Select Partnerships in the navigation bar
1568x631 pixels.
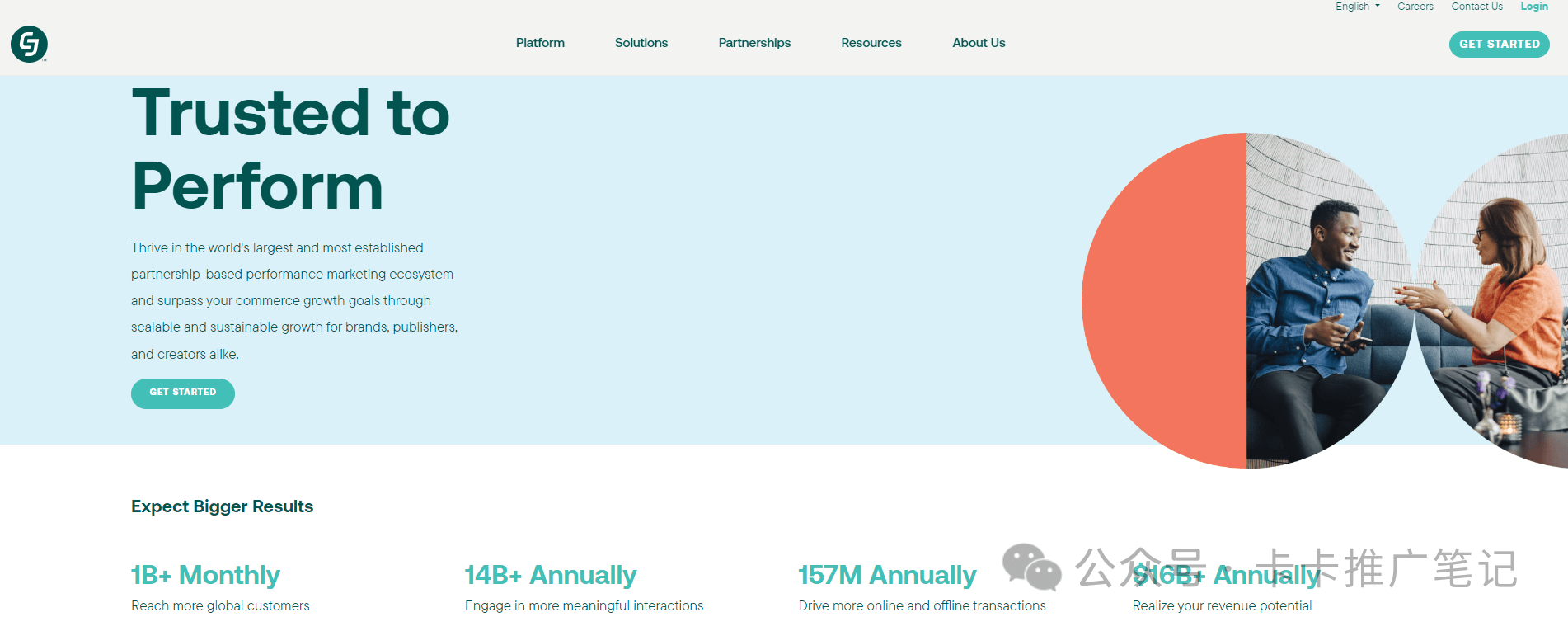coord(753,43)
